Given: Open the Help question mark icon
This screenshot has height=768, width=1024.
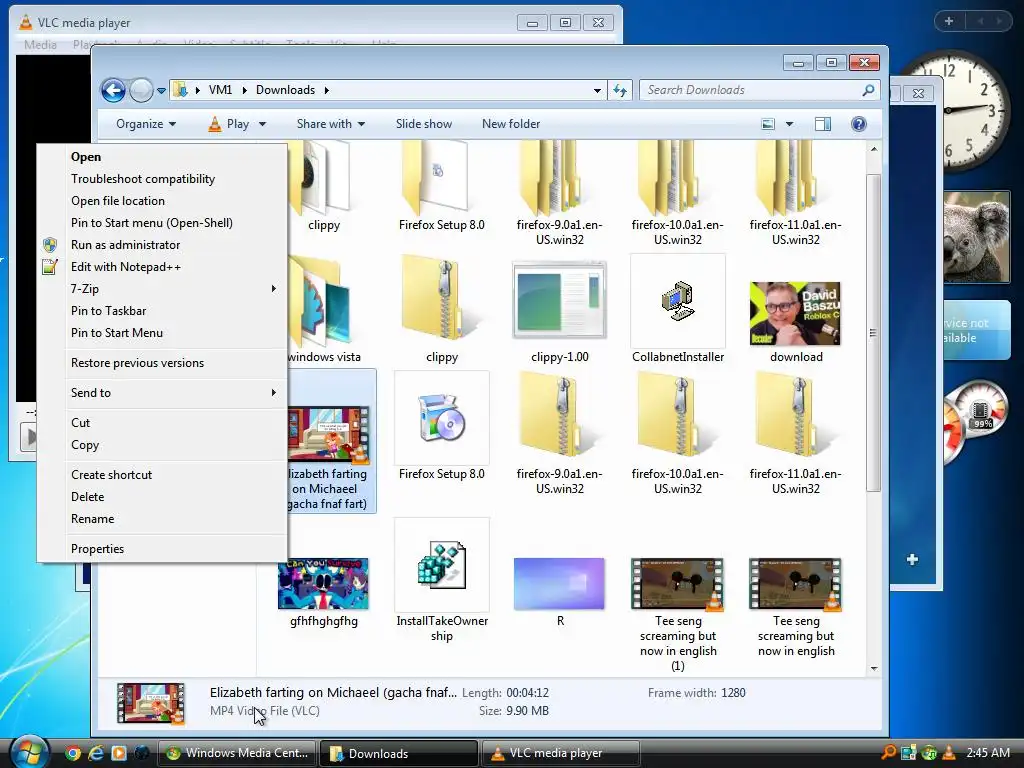Looking at the screenshot, I should (859, 123).
